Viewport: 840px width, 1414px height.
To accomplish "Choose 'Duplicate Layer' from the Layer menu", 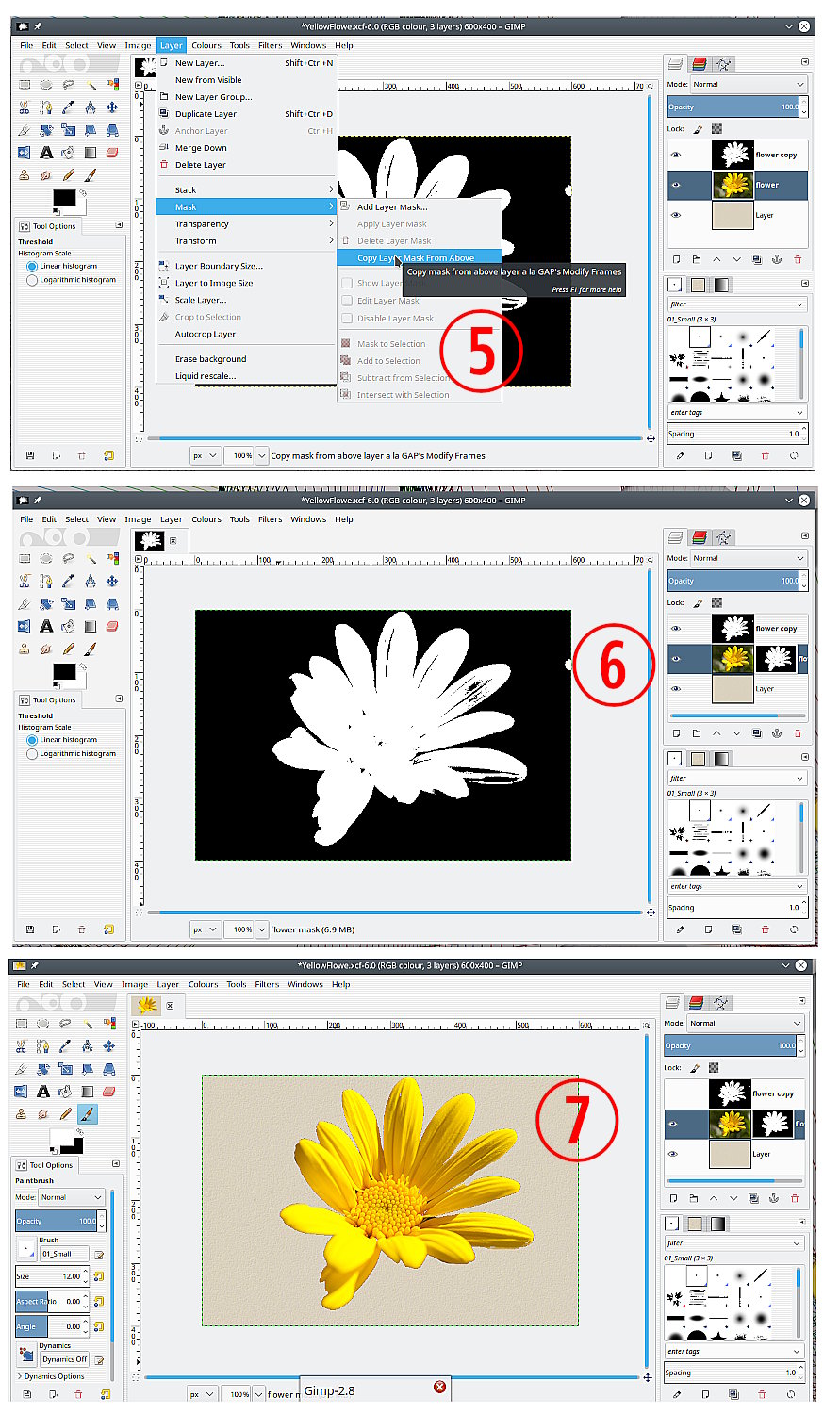I will point(246,114).
